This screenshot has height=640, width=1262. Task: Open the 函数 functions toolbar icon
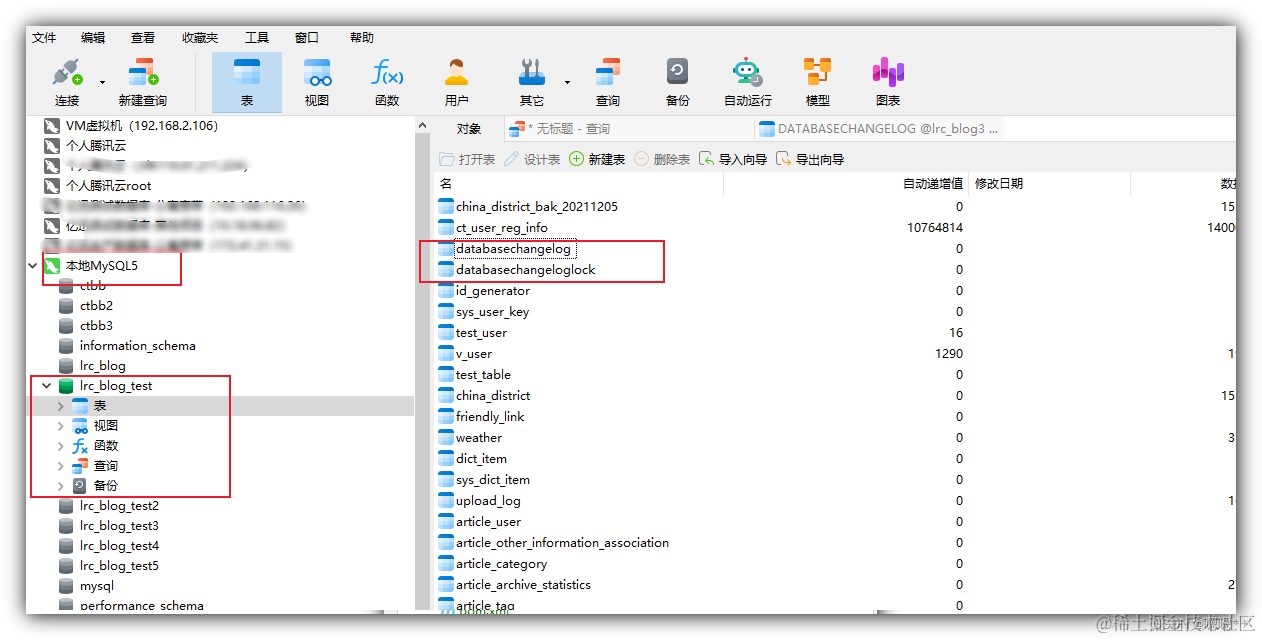coord(387,83)
